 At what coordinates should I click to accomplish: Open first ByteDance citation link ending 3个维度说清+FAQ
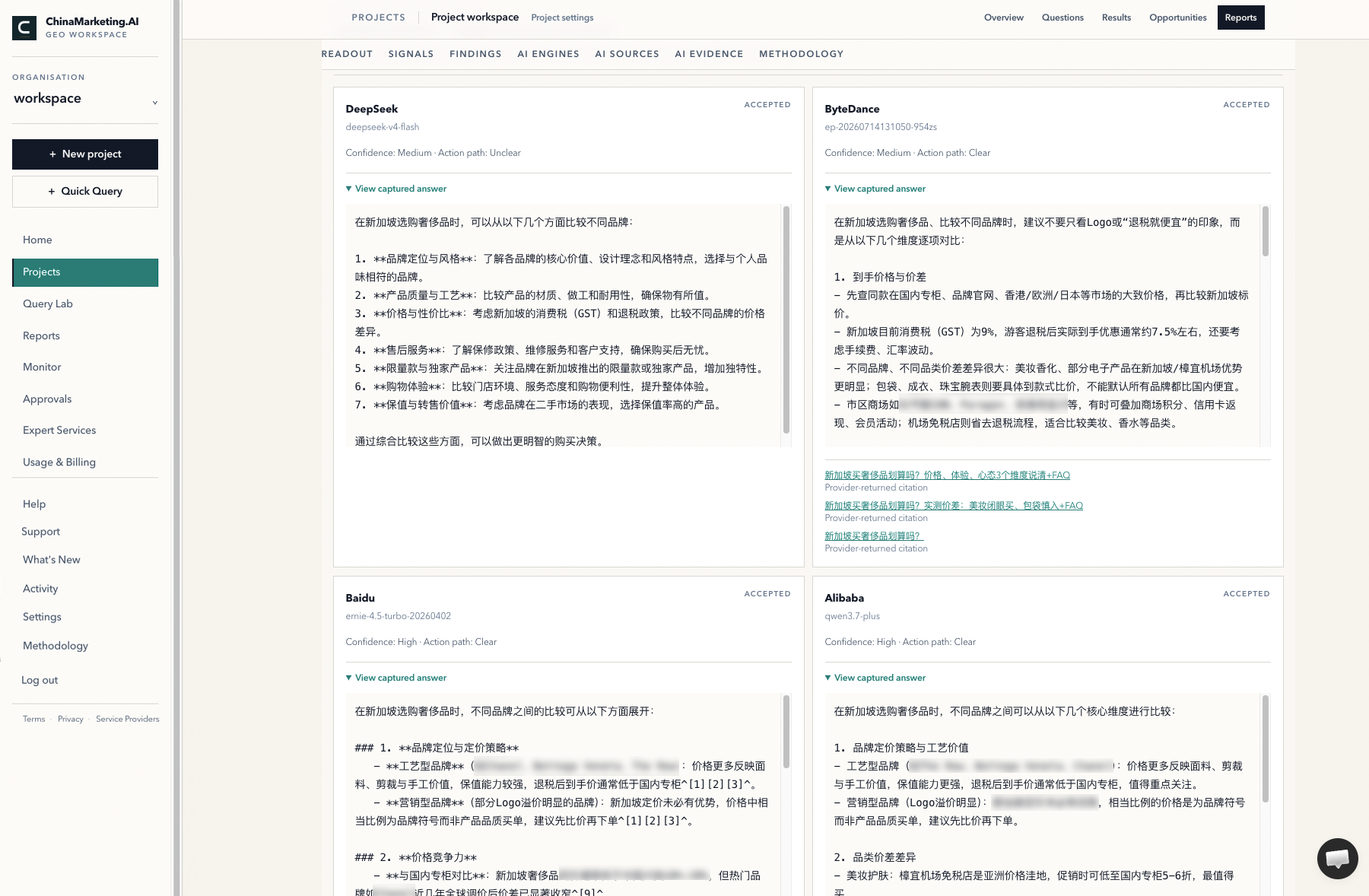(947, 475)
